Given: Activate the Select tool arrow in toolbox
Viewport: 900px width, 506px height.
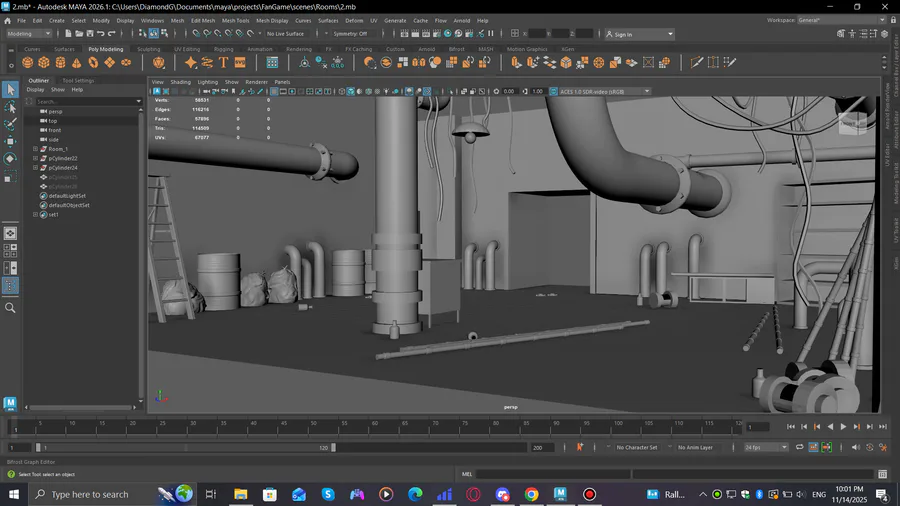Looking at the screenshot, I should (10, 91).
